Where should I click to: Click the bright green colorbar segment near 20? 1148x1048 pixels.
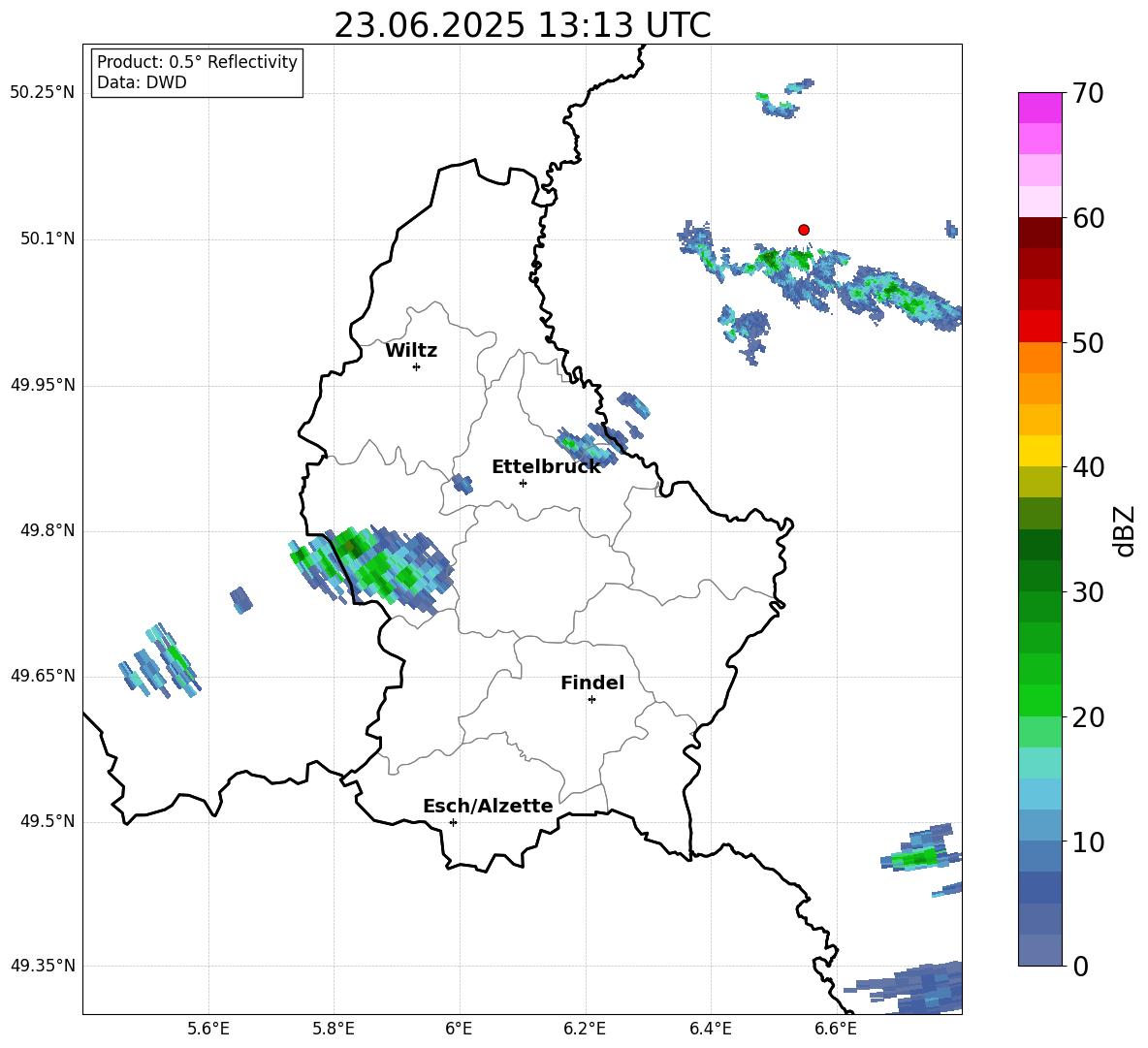(1039, 700)
